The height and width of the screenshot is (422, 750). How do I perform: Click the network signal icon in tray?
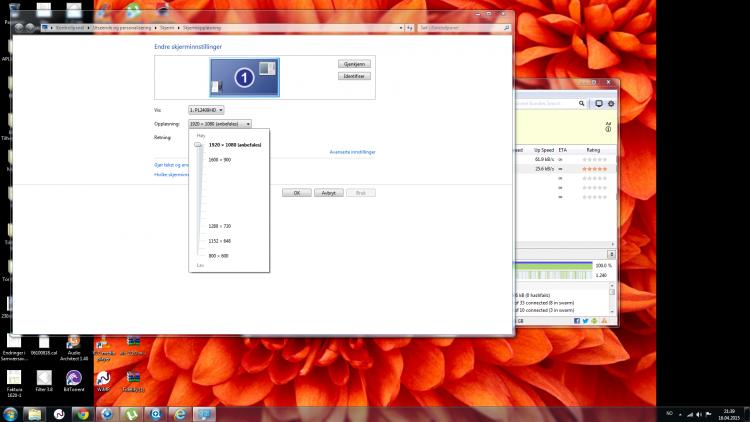click(x=690, y=414)
